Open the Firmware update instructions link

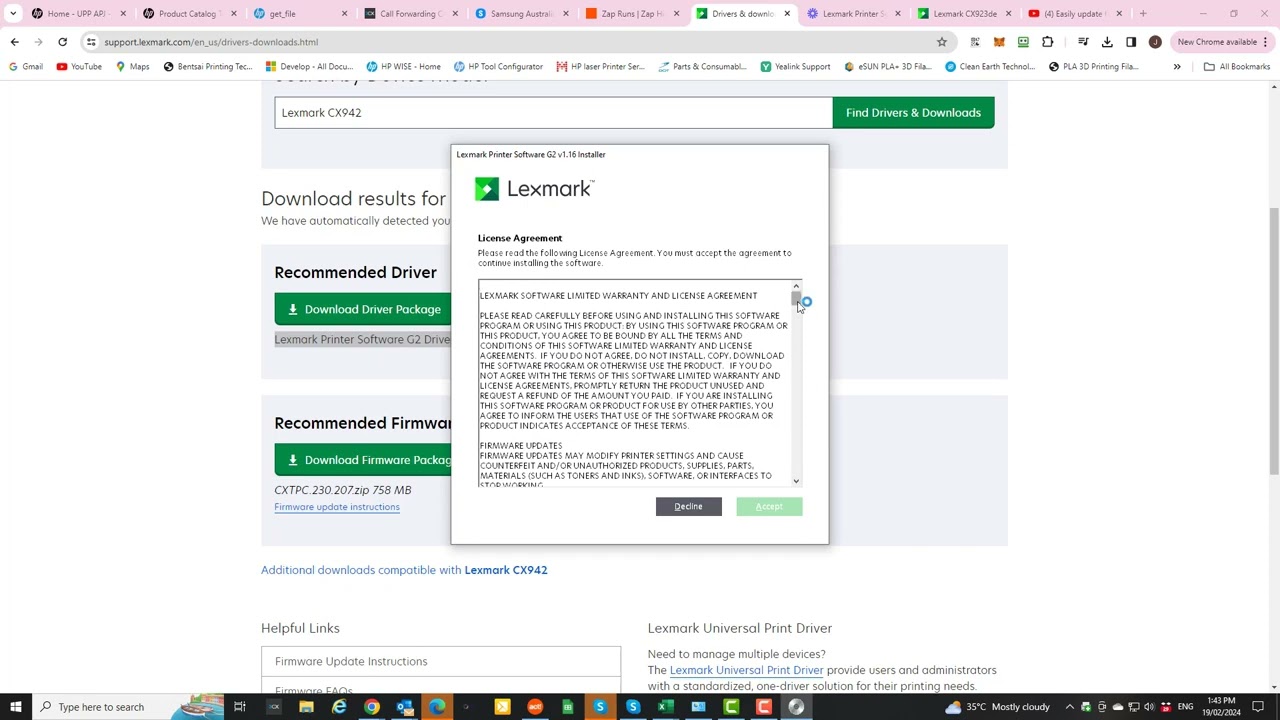pos(337,507)
